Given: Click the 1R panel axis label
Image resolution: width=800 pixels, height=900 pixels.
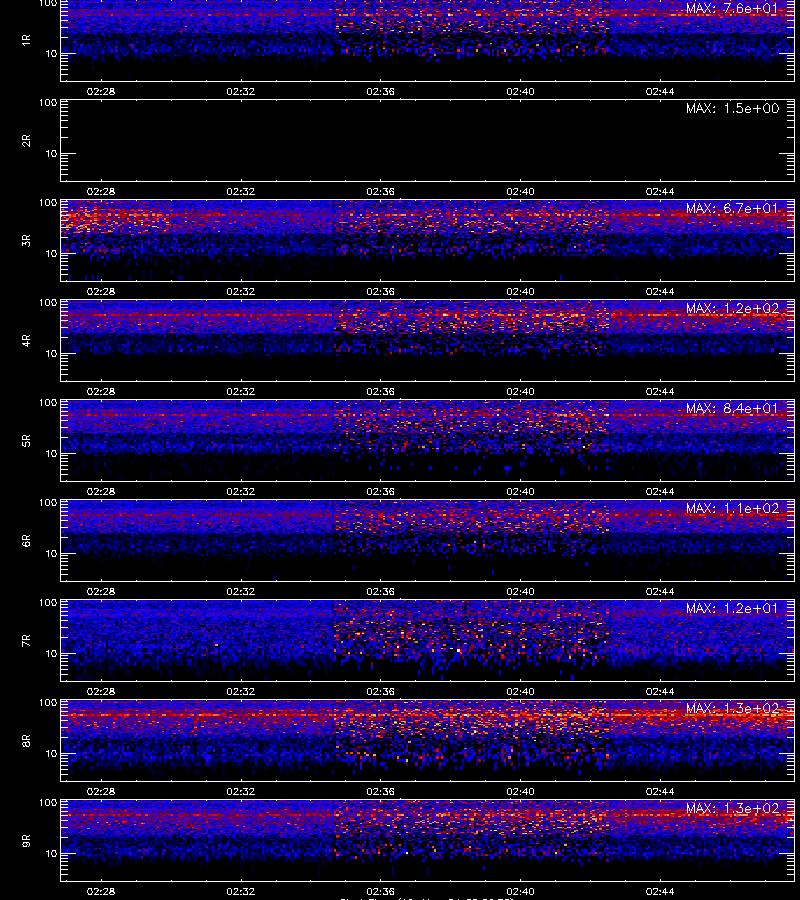Looking at the screenshot, I should 26,40.
